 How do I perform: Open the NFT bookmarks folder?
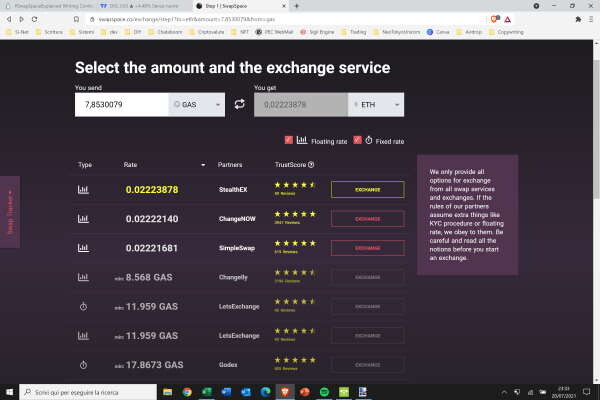pyautogui.click(x=240, y=32)
